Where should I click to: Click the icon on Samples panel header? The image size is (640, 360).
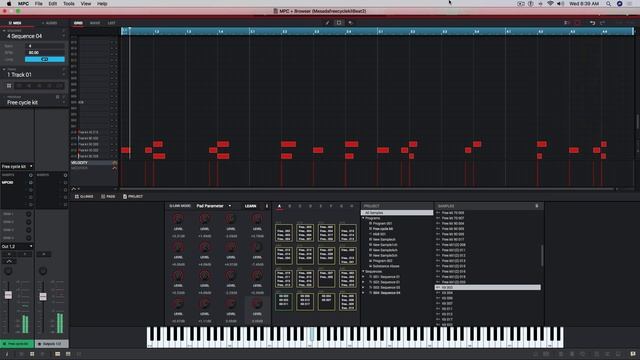[537, 206]
